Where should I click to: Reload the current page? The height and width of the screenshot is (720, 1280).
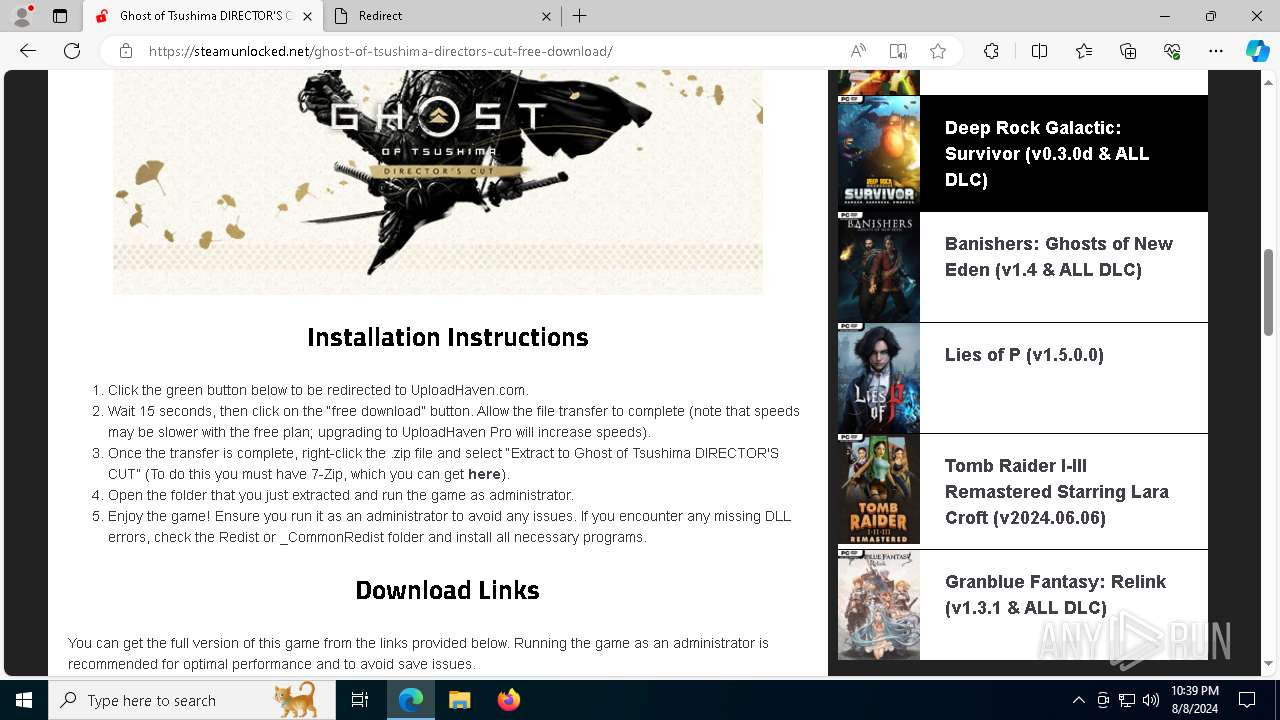click(72, 51)
